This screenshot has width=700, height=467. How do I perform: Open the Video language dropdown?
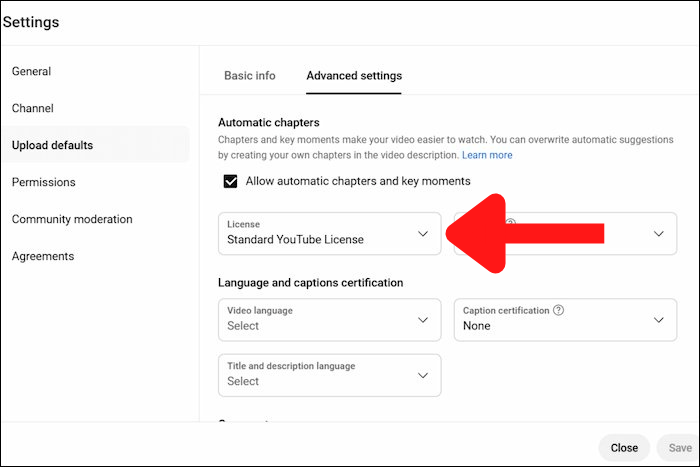pyautogui.click(x=329, y=320)
